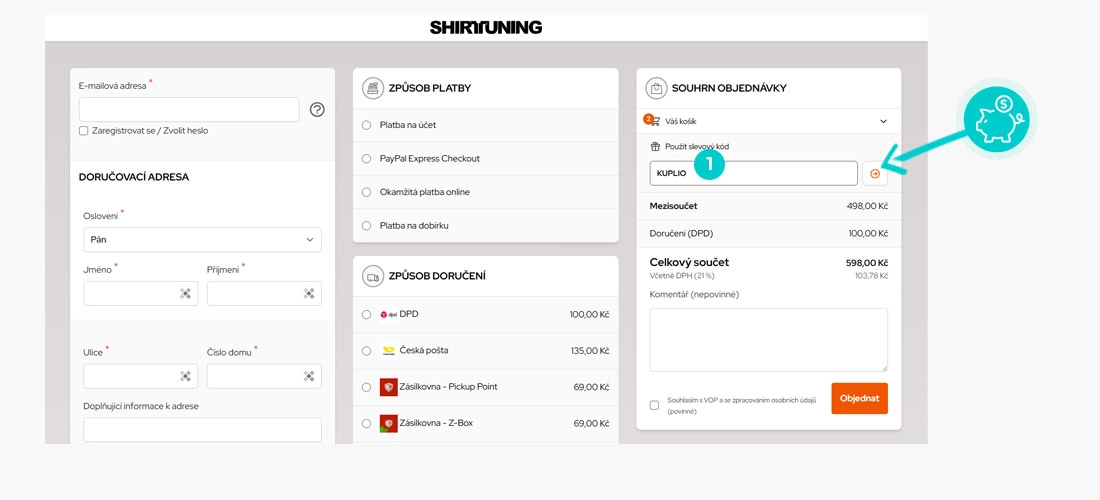Image resolution: width=1100 pixels, height=500 pixels.
Task: Click into the Číslo domu input field
Action: [x=264, y=377]
